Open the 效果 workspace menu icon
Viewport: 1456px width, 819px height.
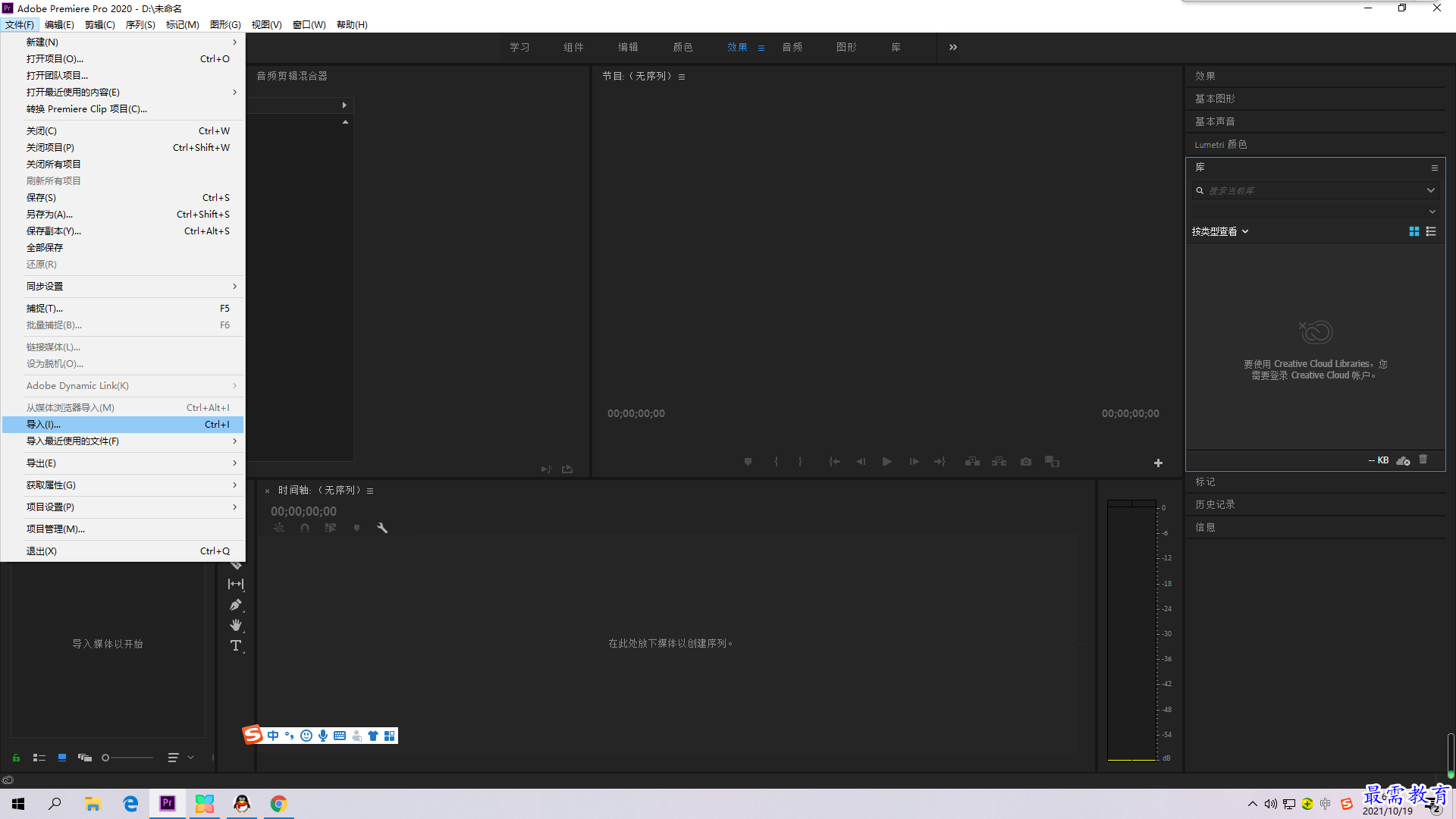point(761,48)
